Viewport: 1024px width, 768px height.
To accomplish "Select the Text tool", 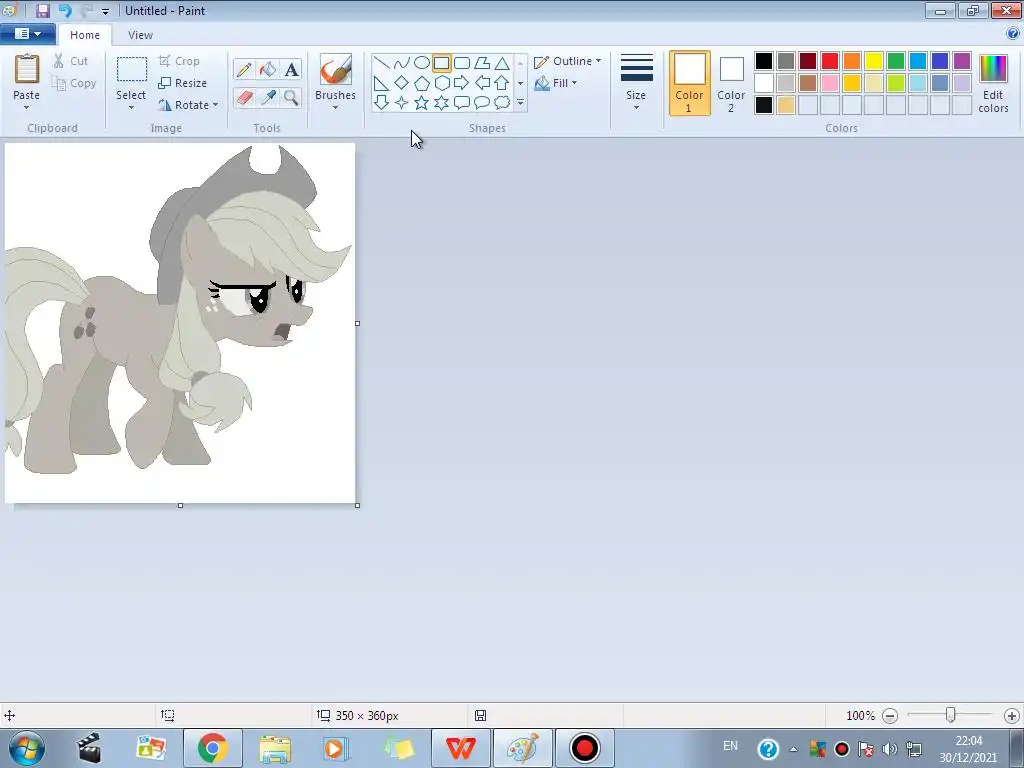I will pyautogui.click(x=291, y=69).
